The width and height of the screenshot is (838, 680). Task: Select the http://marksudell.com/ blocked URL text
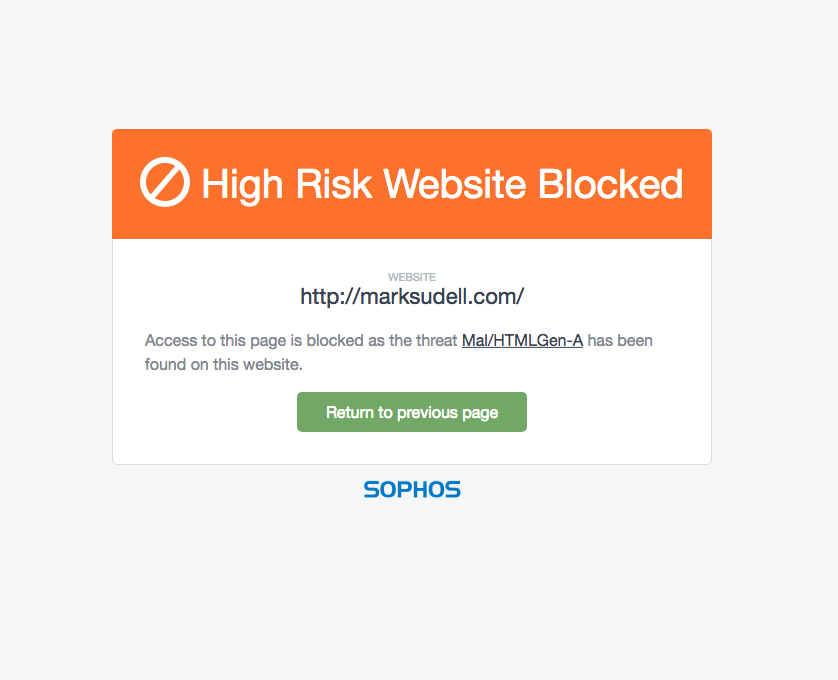[412, 297]
